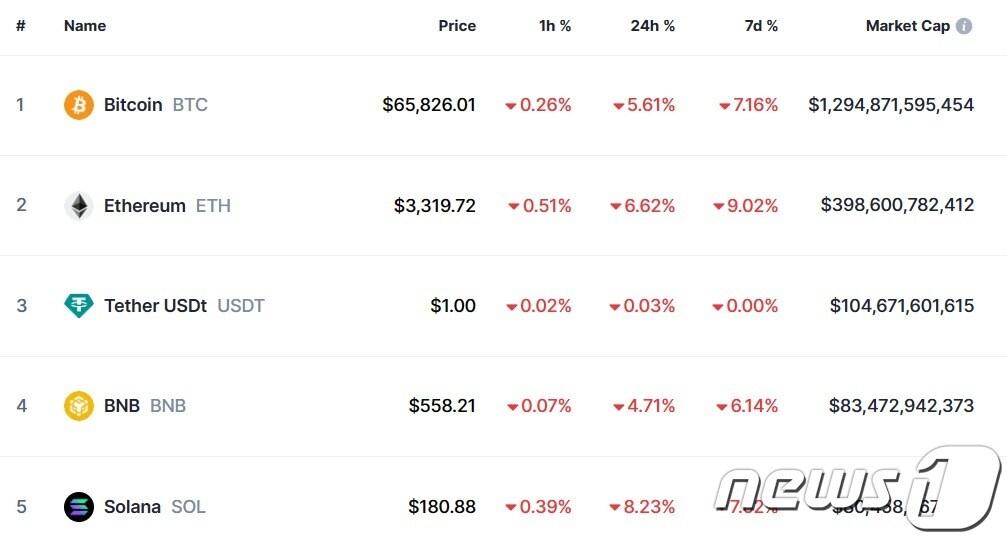Sort by 1h % column header
Viewport: 1007px width, 543px height.
click(x=555, y=26)
